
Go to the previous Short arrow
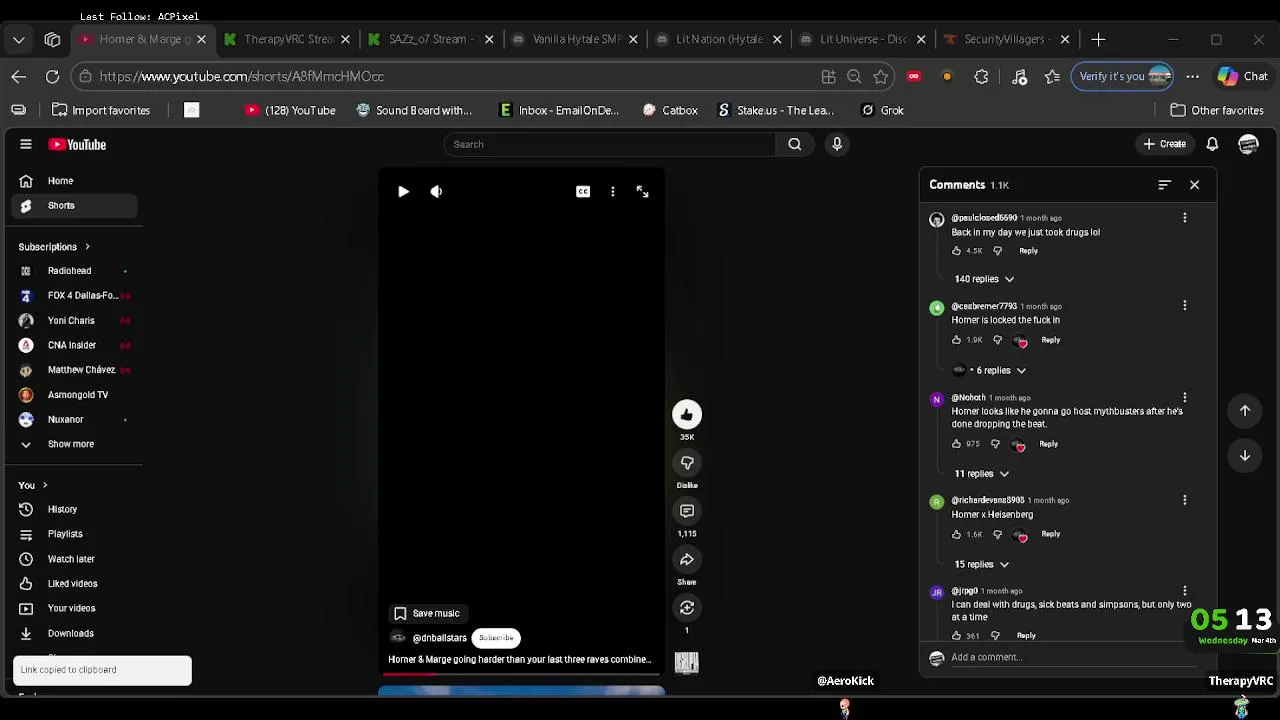[1245, 410]
